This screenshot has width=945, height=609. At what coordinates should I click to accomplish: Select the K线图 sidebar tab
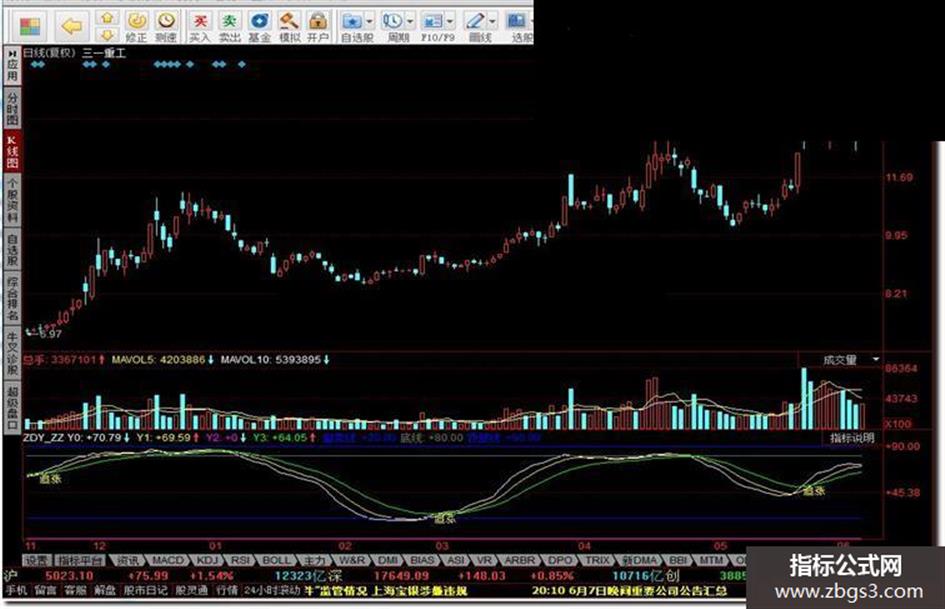[x=12, y=151]
